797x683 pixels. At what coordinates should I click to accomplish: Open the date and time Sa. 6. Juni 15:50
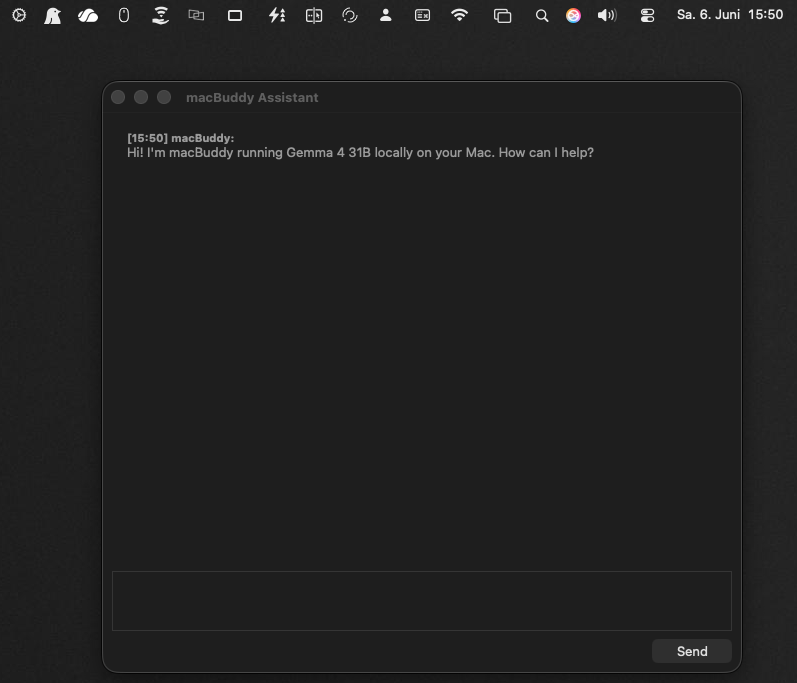[x=730, y=15]
